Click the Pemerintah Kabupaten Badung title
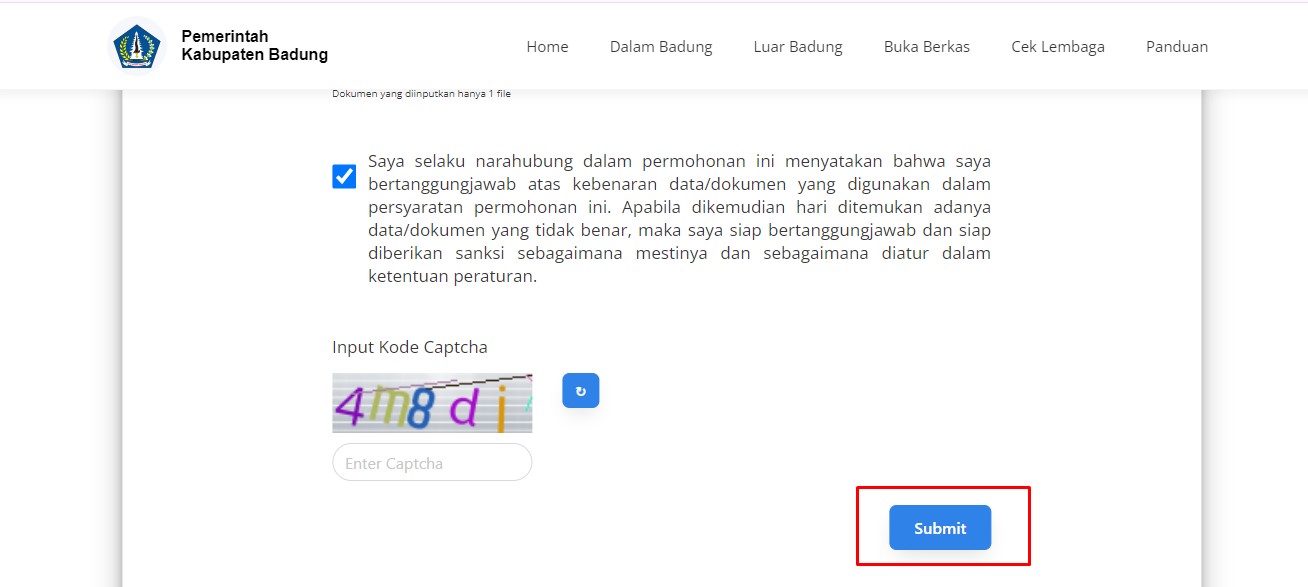The image size is (1308, 587). (254, 46)
